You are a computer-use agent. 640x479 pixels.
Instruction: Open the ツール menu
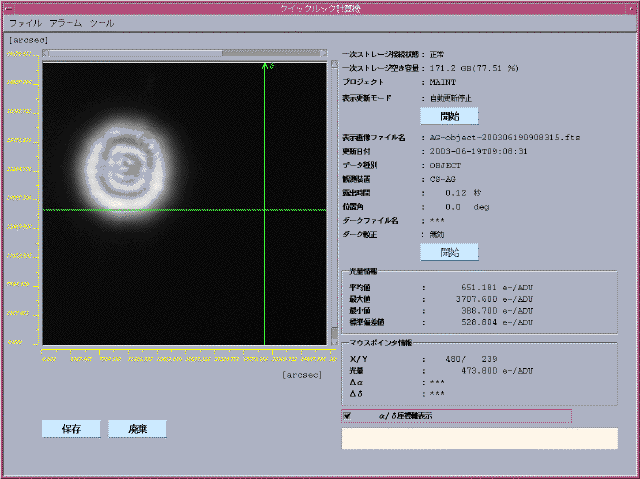coord(102,23)
